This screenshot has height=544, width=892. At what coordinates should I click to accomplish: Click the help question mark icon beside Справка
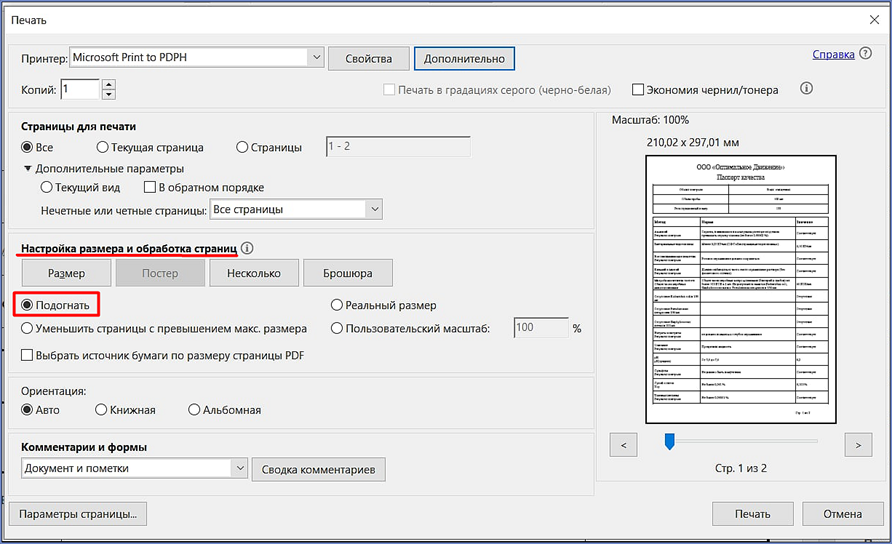tap(865, 53)
